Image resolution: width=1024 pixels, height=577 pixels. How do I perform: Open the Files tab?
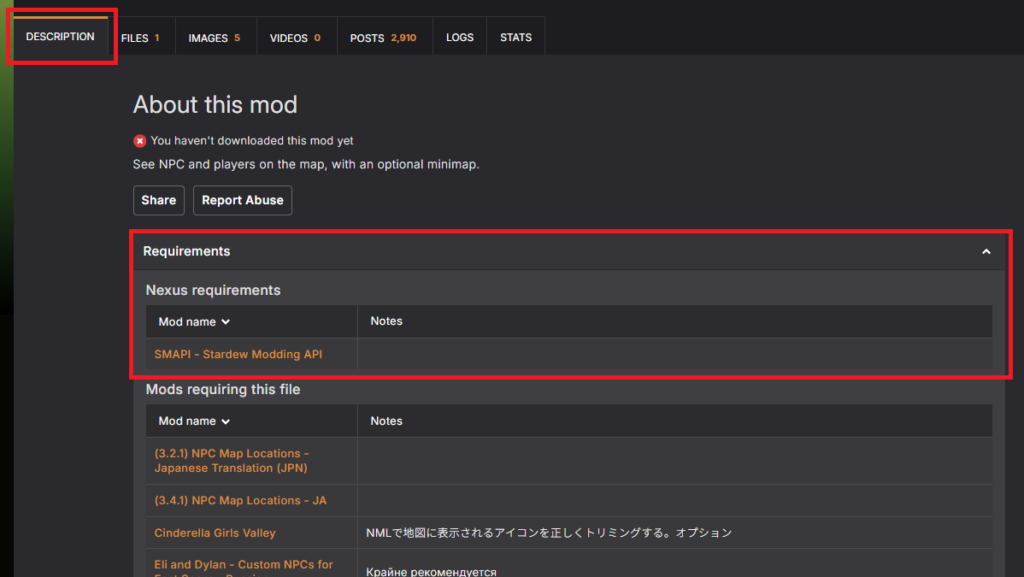pos(140,38)
